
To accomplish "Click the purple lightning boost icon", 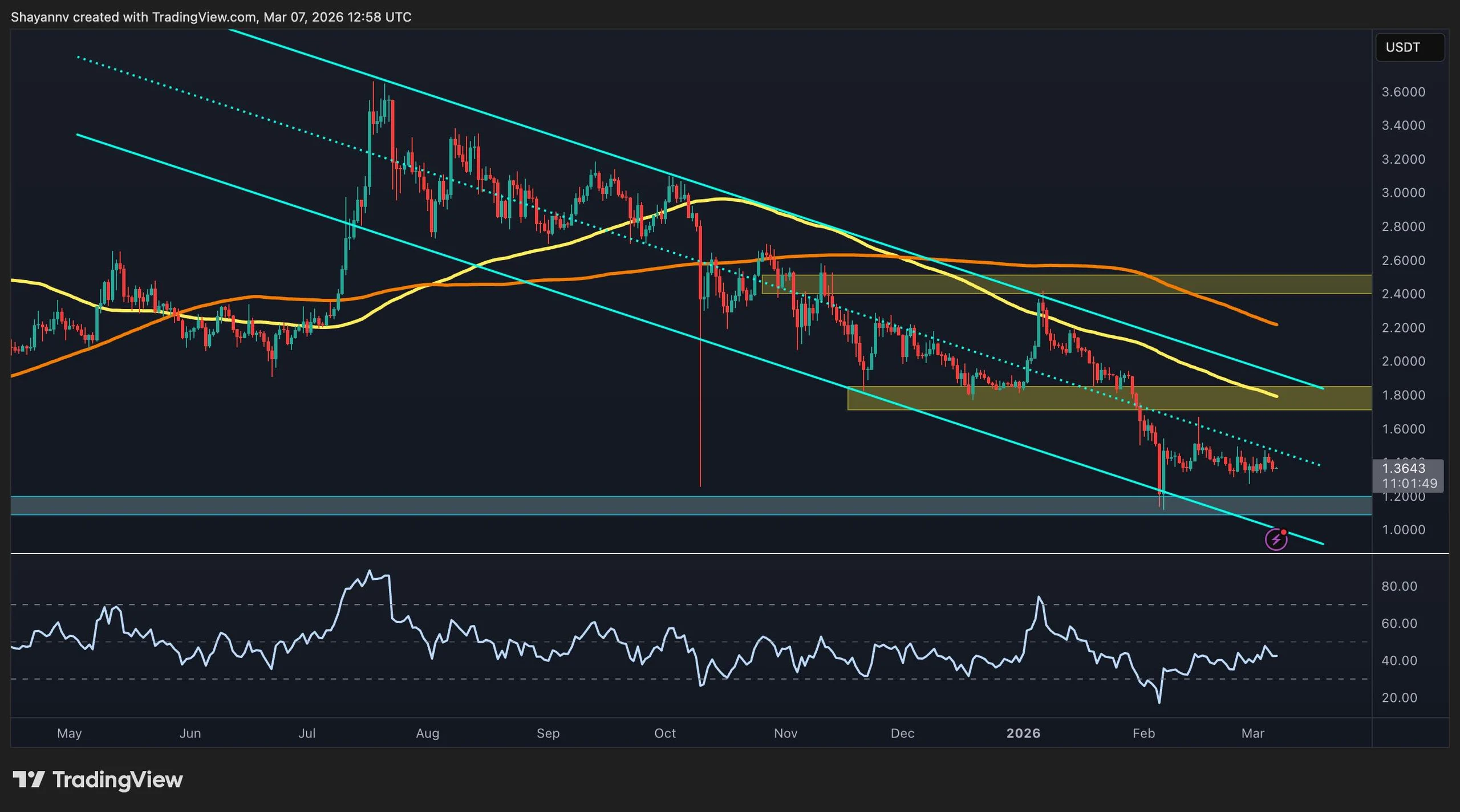I will tap(1275, 538).
